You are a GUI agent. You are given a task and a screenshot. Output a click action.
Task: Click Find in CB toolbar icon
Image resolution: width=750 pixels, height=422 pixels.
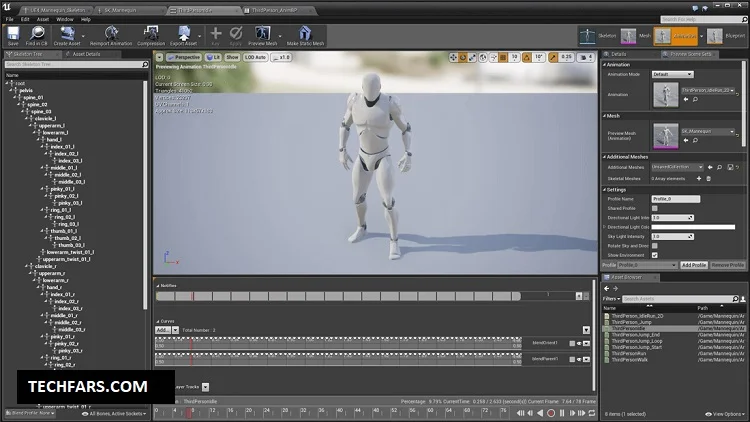(36, 35)
